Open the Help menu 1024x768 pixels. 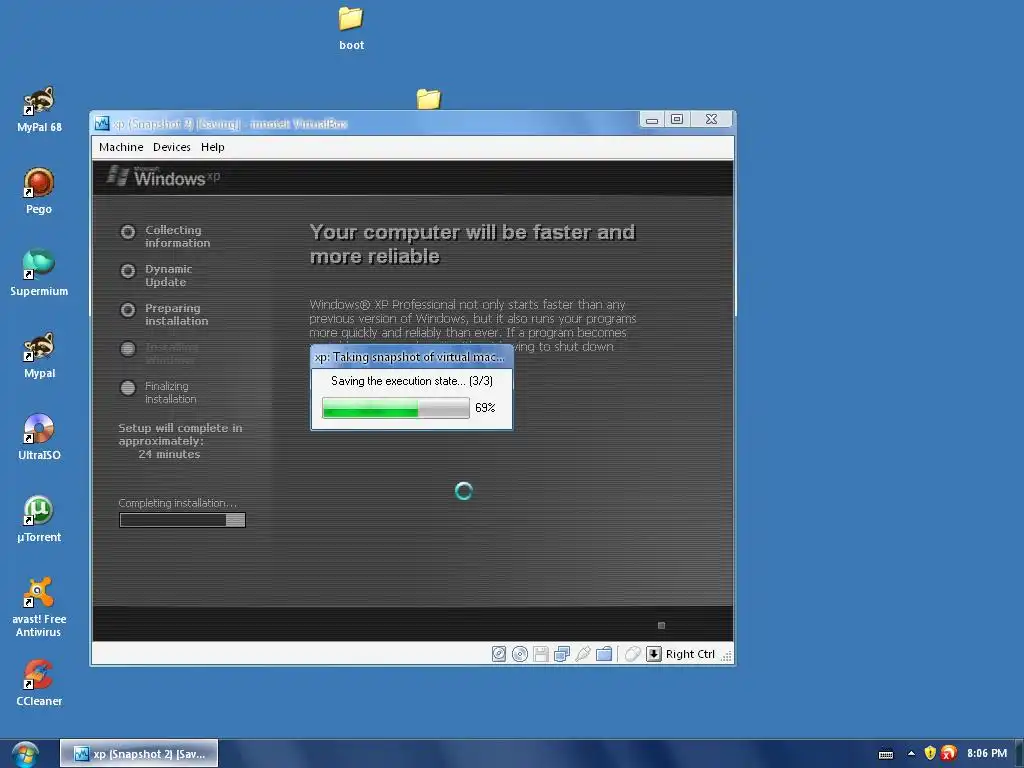[213, 147]
